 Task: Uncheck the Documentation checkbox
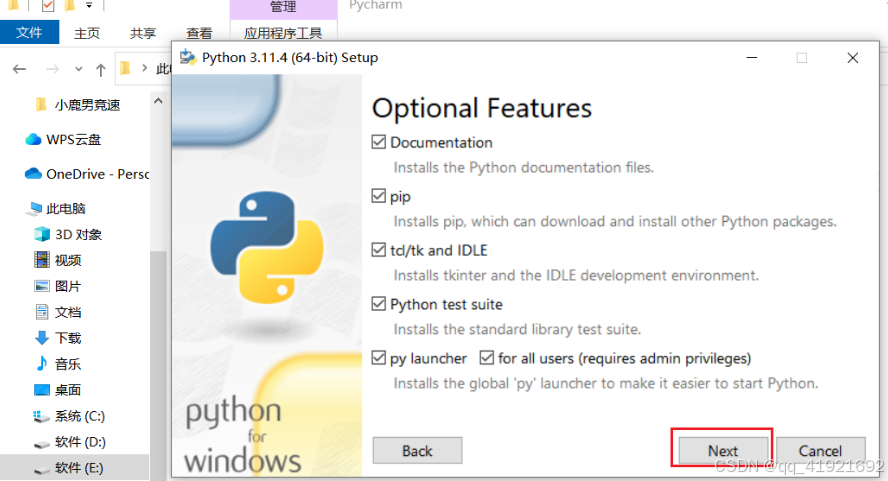tap(379, 142)
